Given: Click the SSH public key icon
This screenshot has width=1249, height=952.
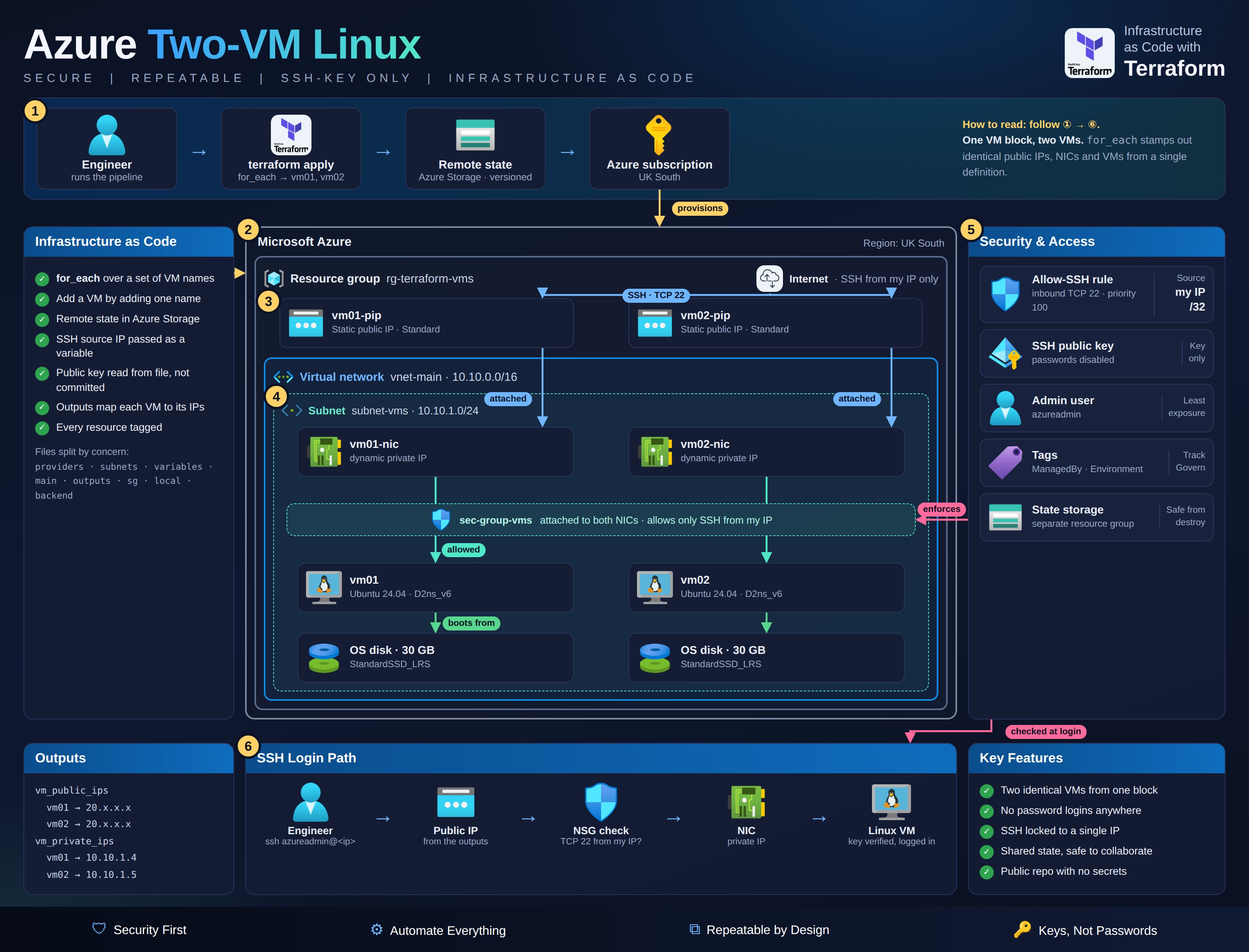Looking at the screenshot, I should click(x=1005, y=353).
